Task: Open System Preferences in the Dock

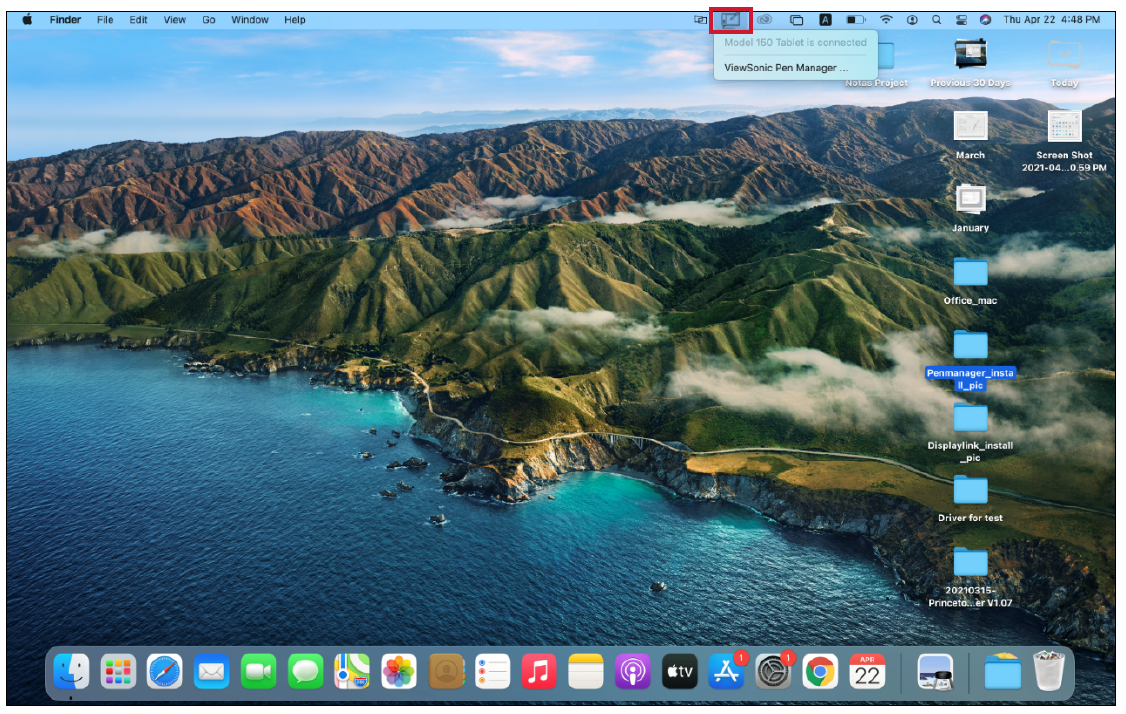Action: click(773, 672)
